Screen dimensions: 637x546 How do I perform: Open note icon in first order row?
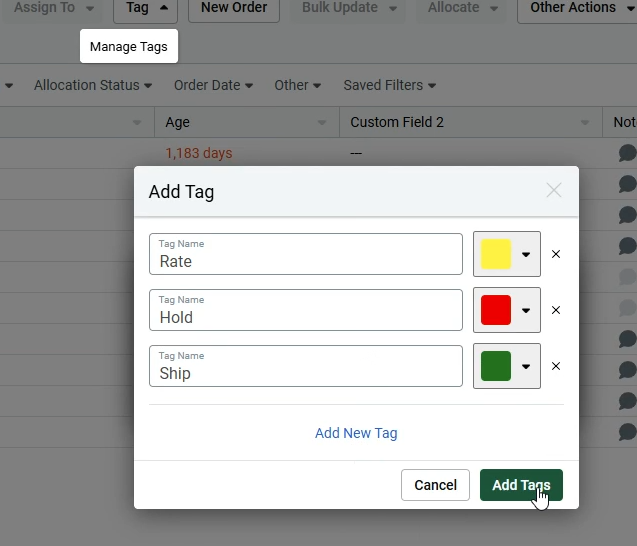(627, 153)
